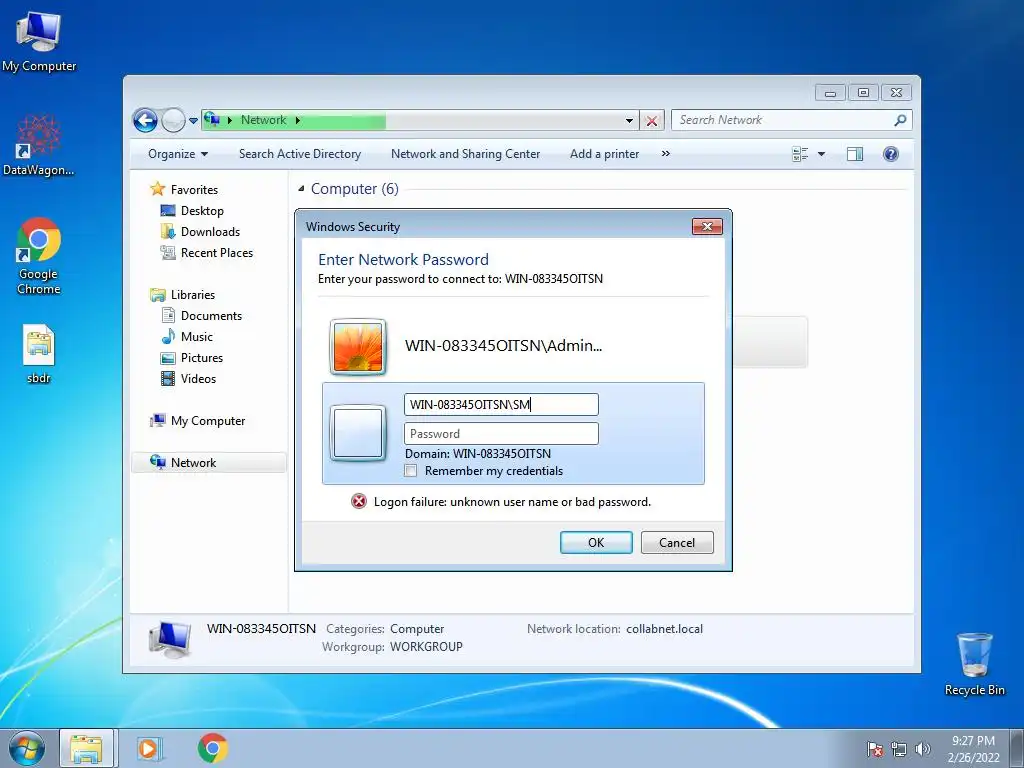
Task: Show the preview pane icon
Action: point(855,154)
